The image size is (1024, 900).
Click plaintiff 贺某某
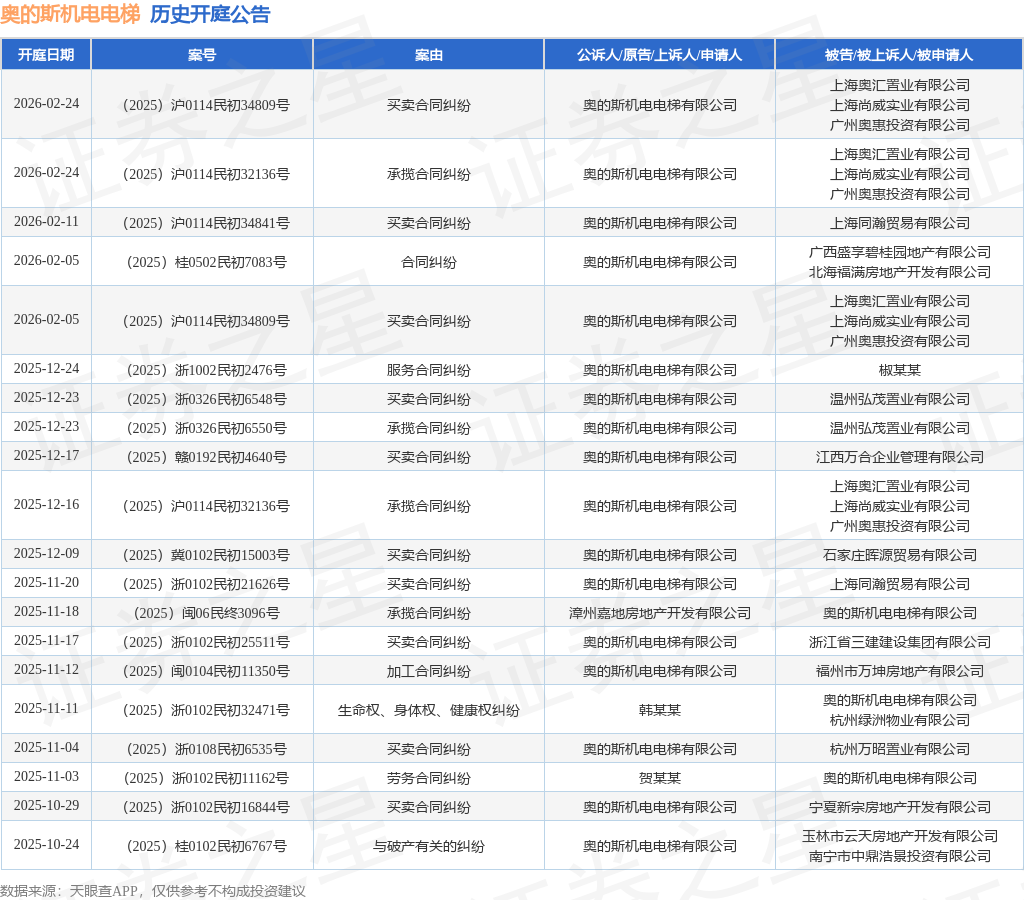[660, 778]
